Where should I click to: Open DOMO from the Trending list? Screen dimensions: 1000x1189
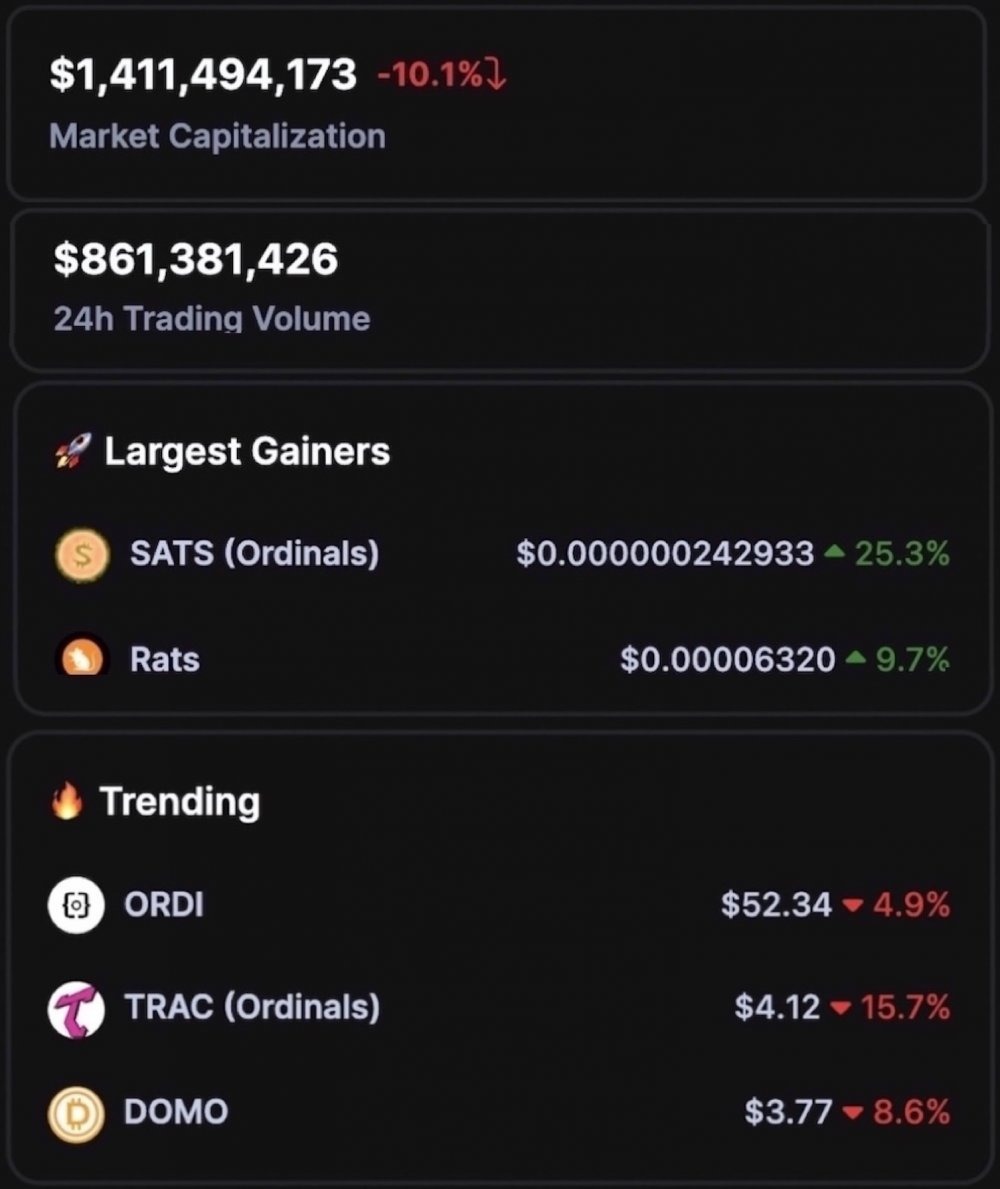tap(176, 1112)
